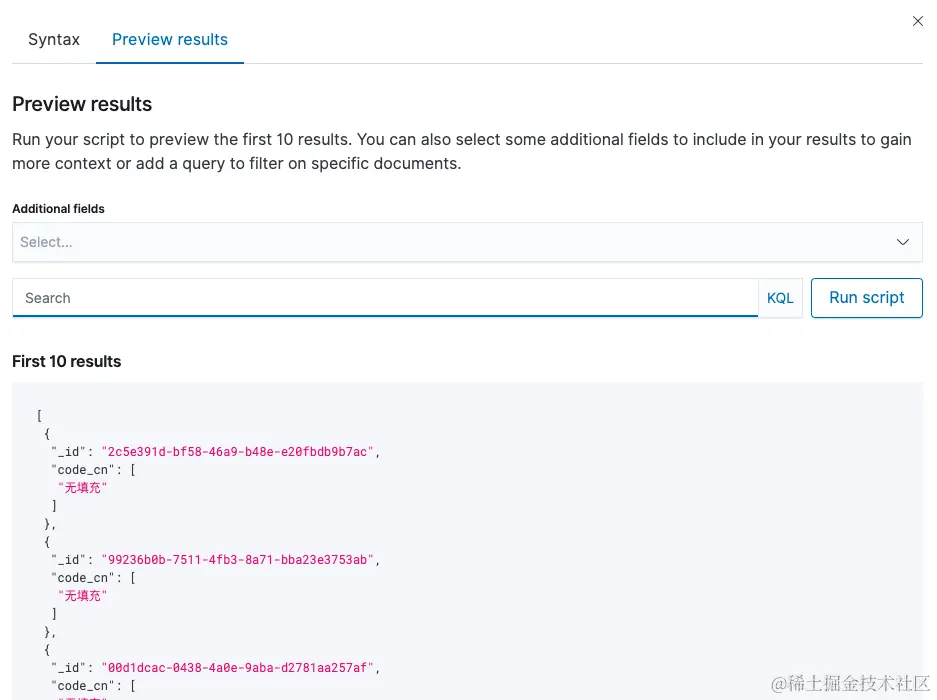Click the third code_cn key
Screen dimensions: 937x700
(x=83, y=686)
